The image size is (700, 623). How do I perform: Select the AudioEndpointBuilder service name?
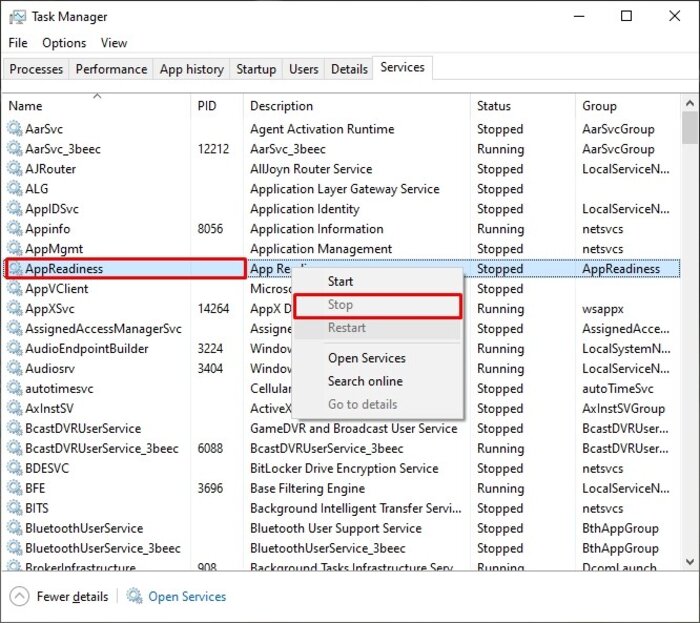tap(87, 349)
